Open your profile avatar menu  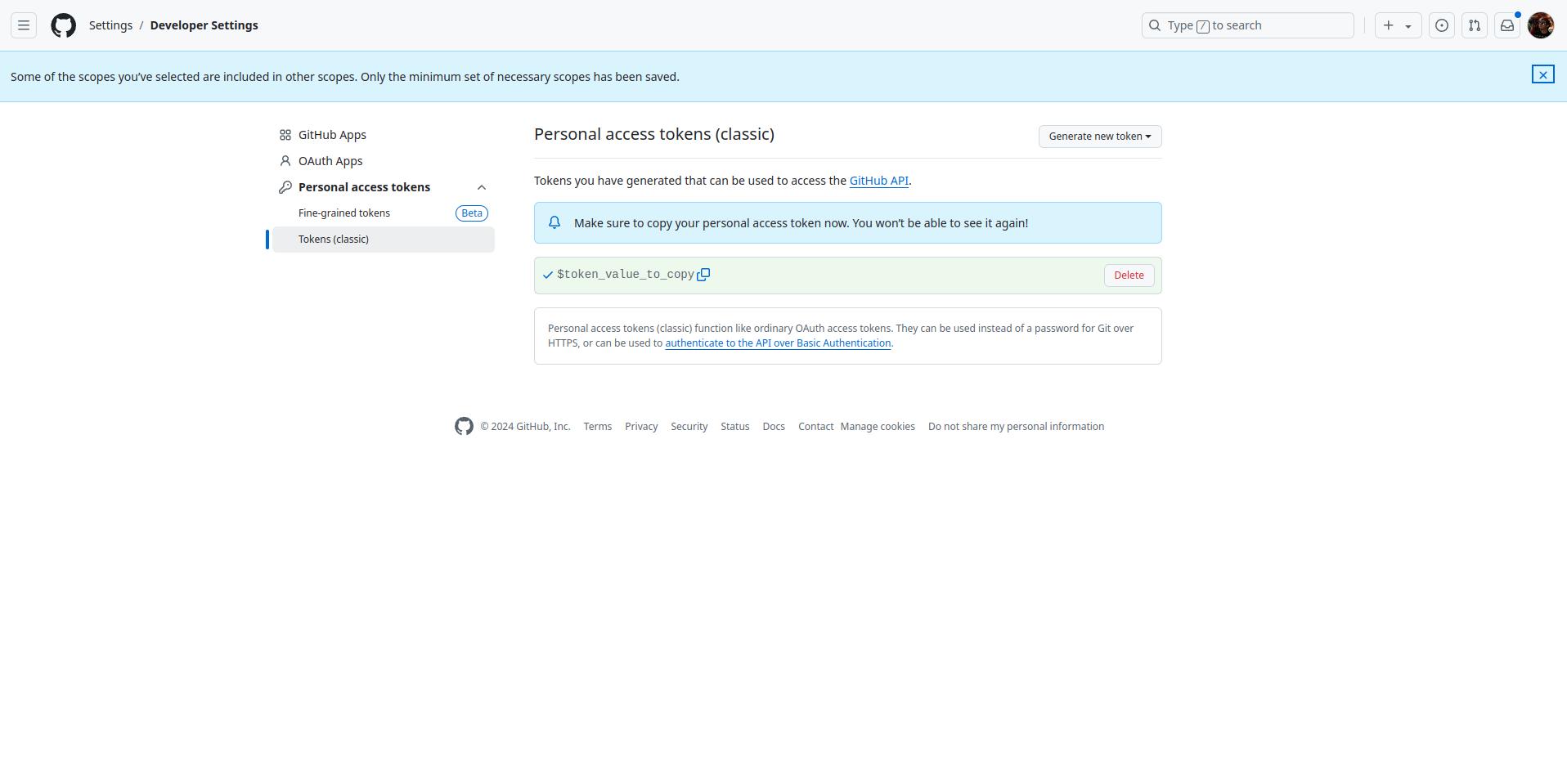tap(1541, 25)
